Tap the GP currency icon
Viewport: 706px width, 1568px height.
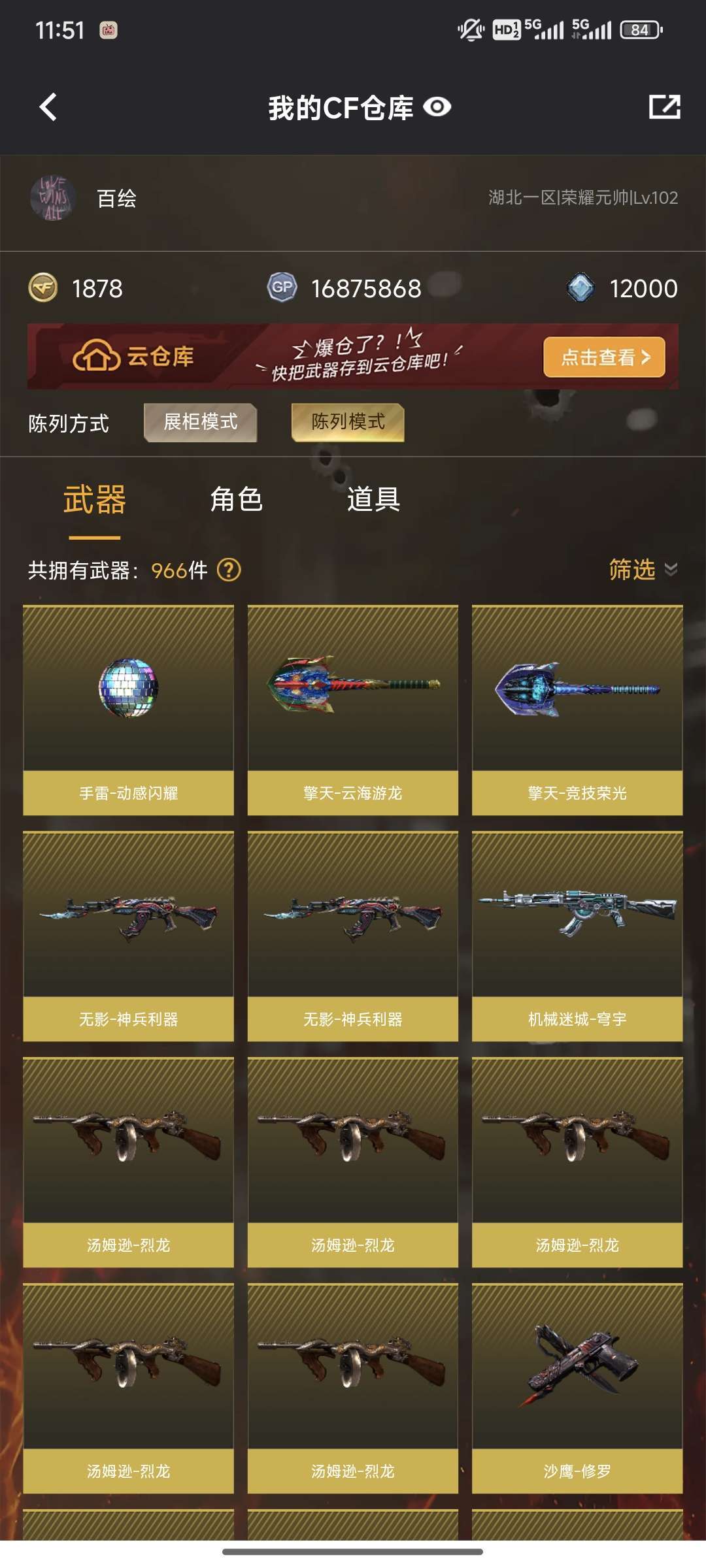pos(282,287)
